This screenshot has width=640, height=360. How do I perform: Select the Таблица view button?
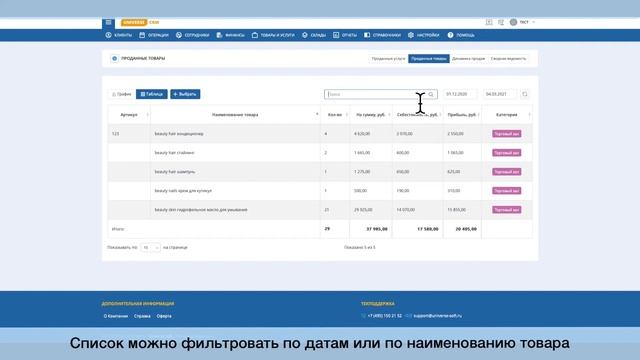pos(151,94)
